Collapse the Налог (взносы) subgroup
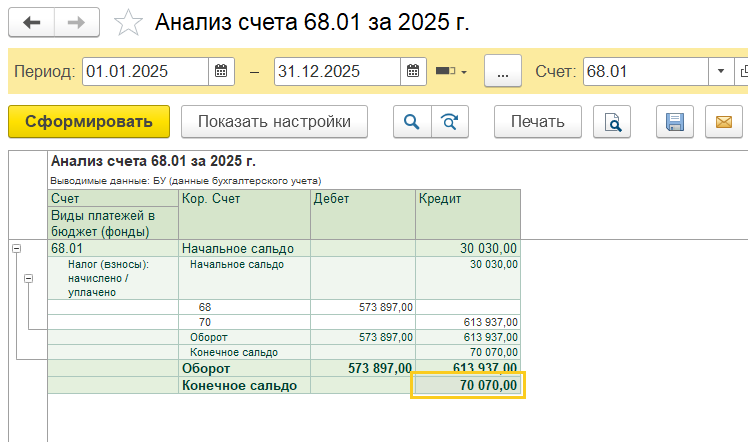 point(28,279)
